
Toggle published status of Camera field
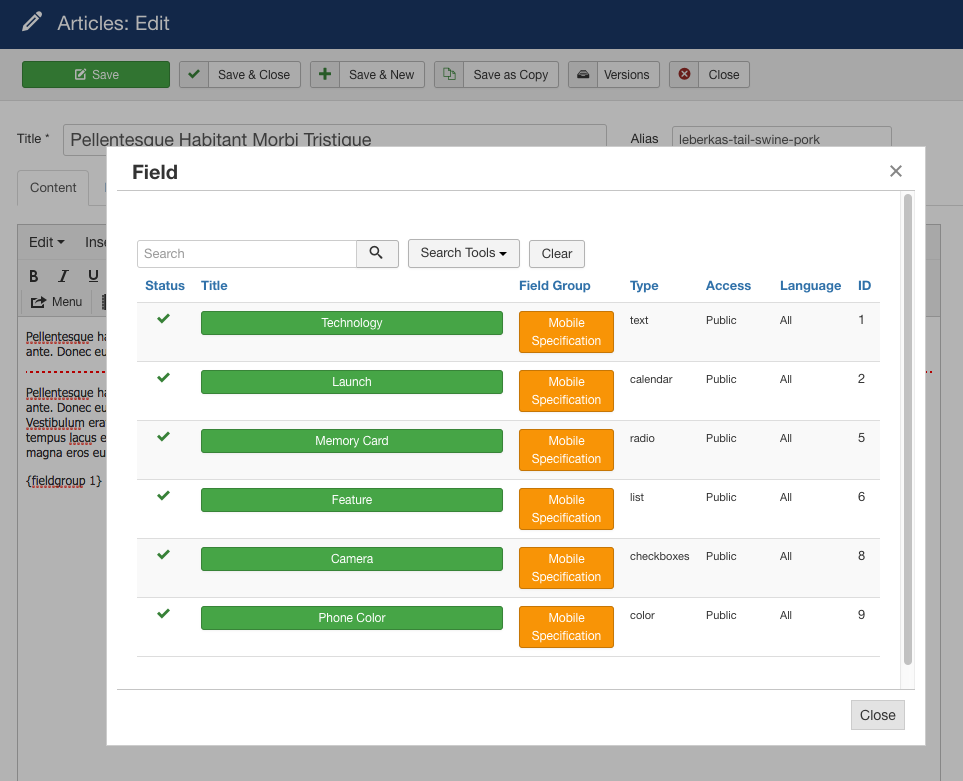click(164, 555)
